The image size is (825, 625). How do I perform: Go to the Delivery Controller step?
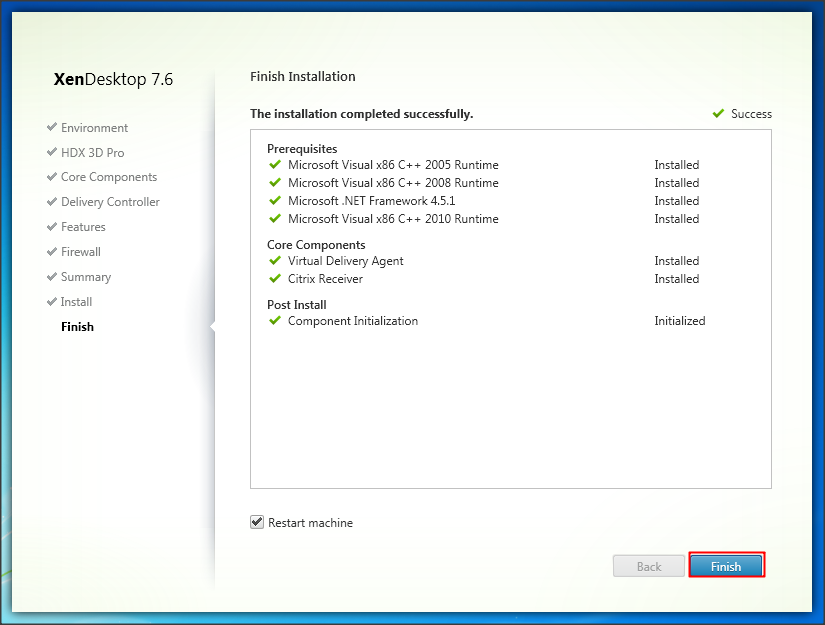(x=110, y=202)
